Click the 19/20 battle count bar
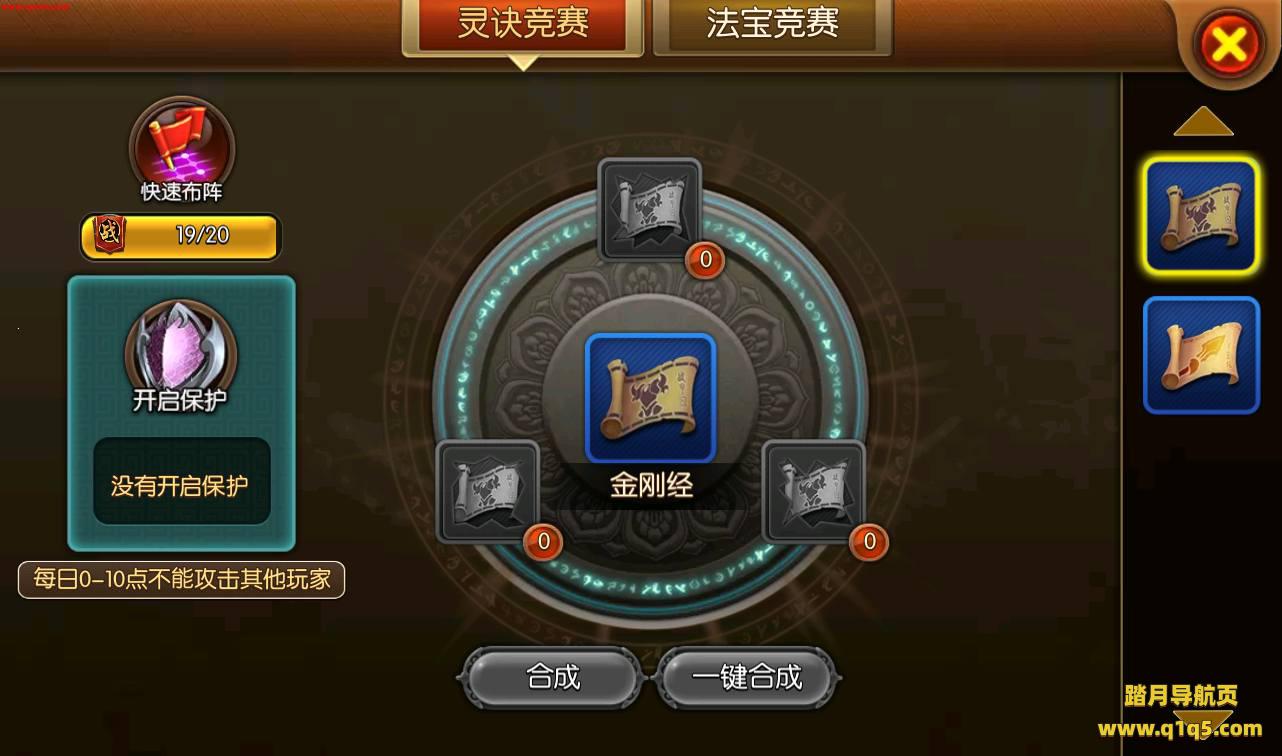Viewport: 1282px width, 756px height. 181,236
